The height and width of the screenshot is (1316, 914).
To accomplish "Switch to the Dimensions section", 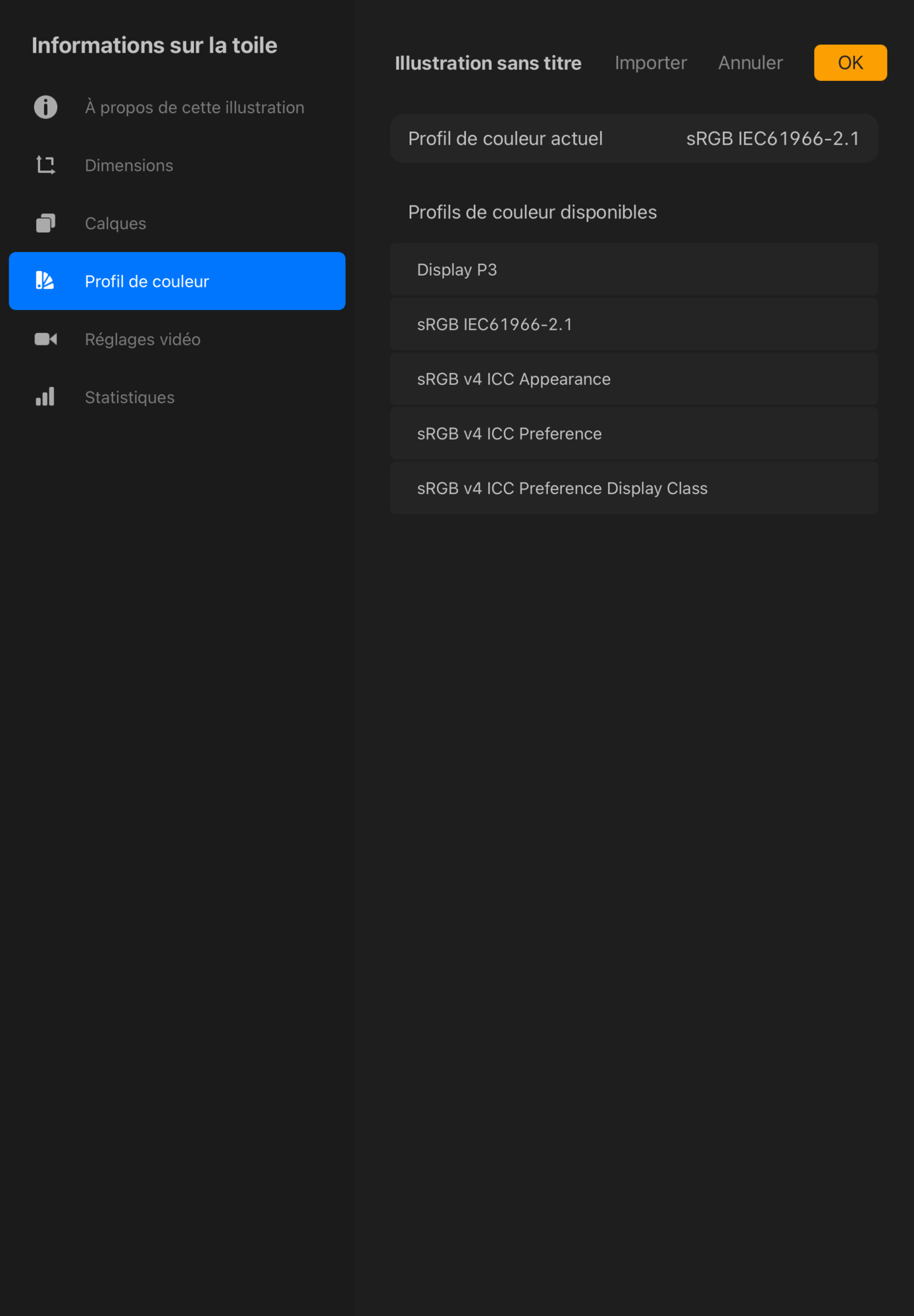I will pyautogui.click(x=129, y=165).
